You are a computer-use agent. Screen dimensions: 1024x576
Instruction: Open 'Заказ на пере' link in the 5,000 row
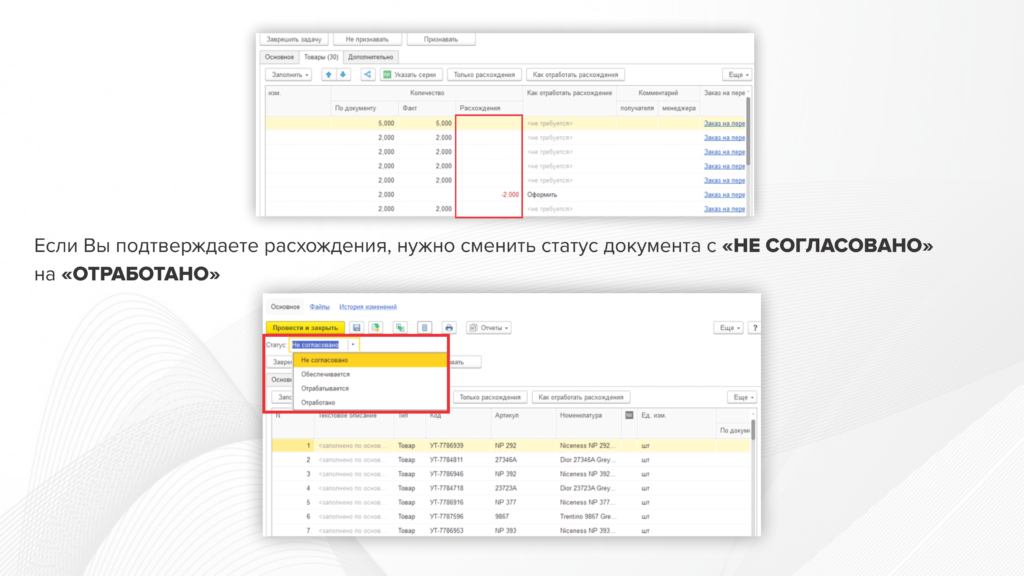pos(724,123)
